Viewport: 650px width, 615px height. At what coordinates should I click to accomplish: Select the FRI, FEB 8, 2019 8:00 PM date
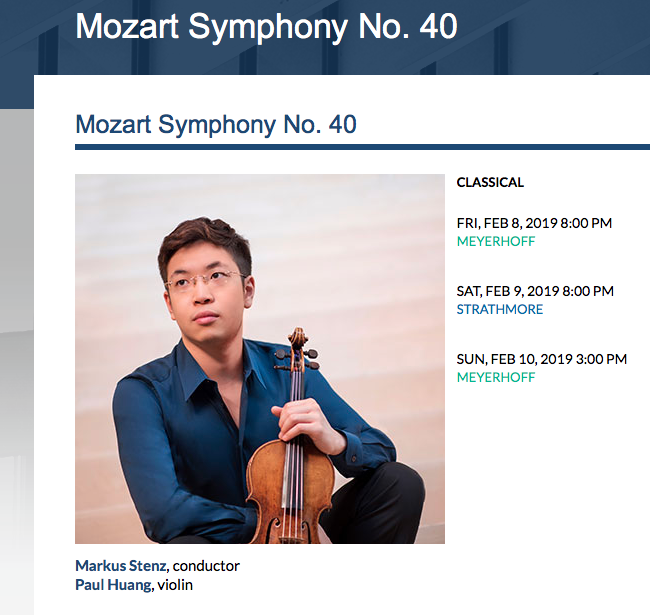(534, 223)
